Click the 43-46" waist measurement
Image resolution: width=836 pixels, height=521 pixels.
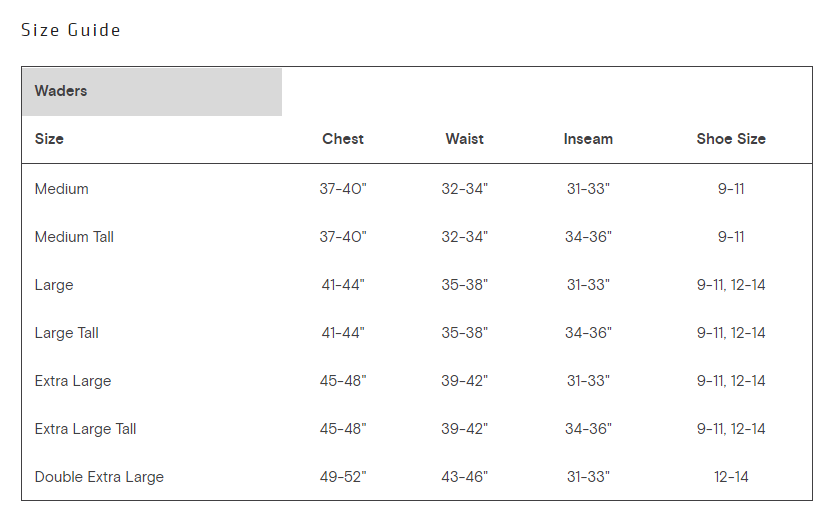click(465, 477)
